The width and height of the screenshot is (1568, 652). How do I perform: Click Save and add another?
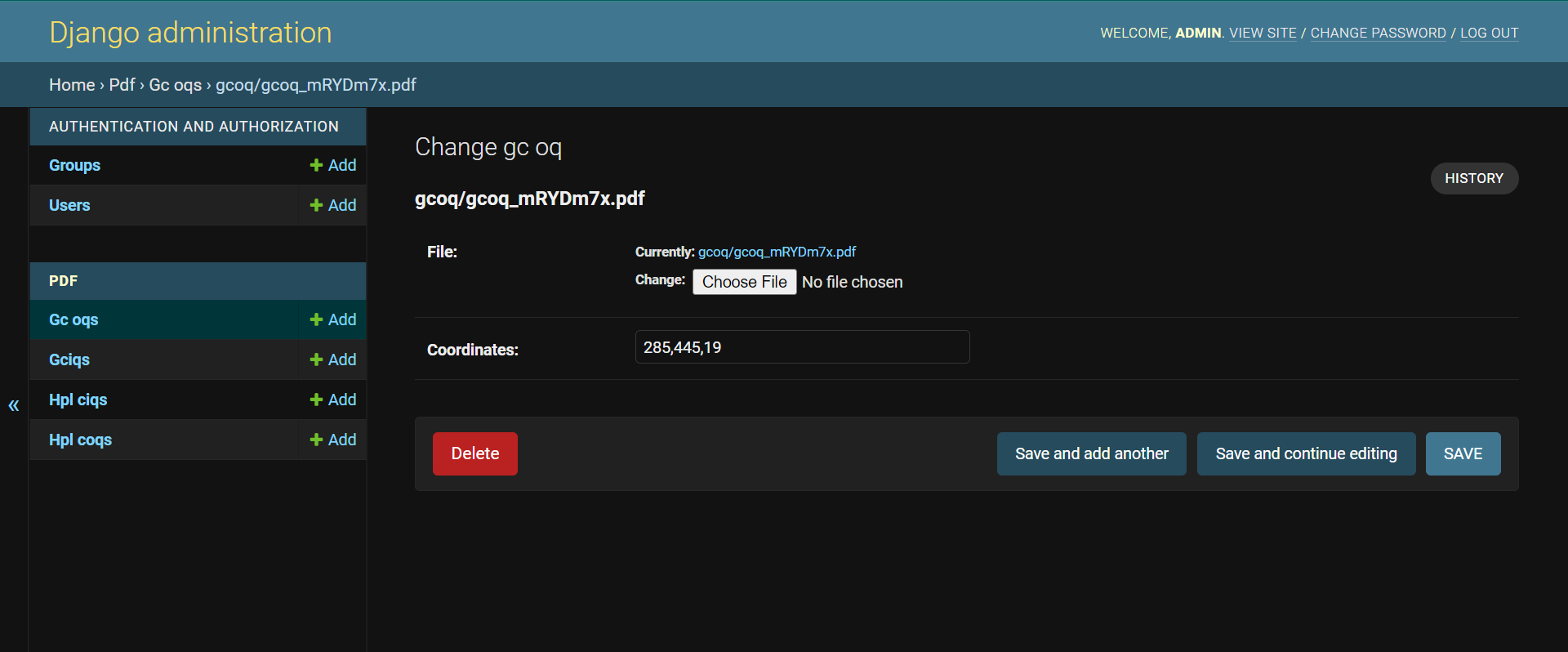point(1091,453)
